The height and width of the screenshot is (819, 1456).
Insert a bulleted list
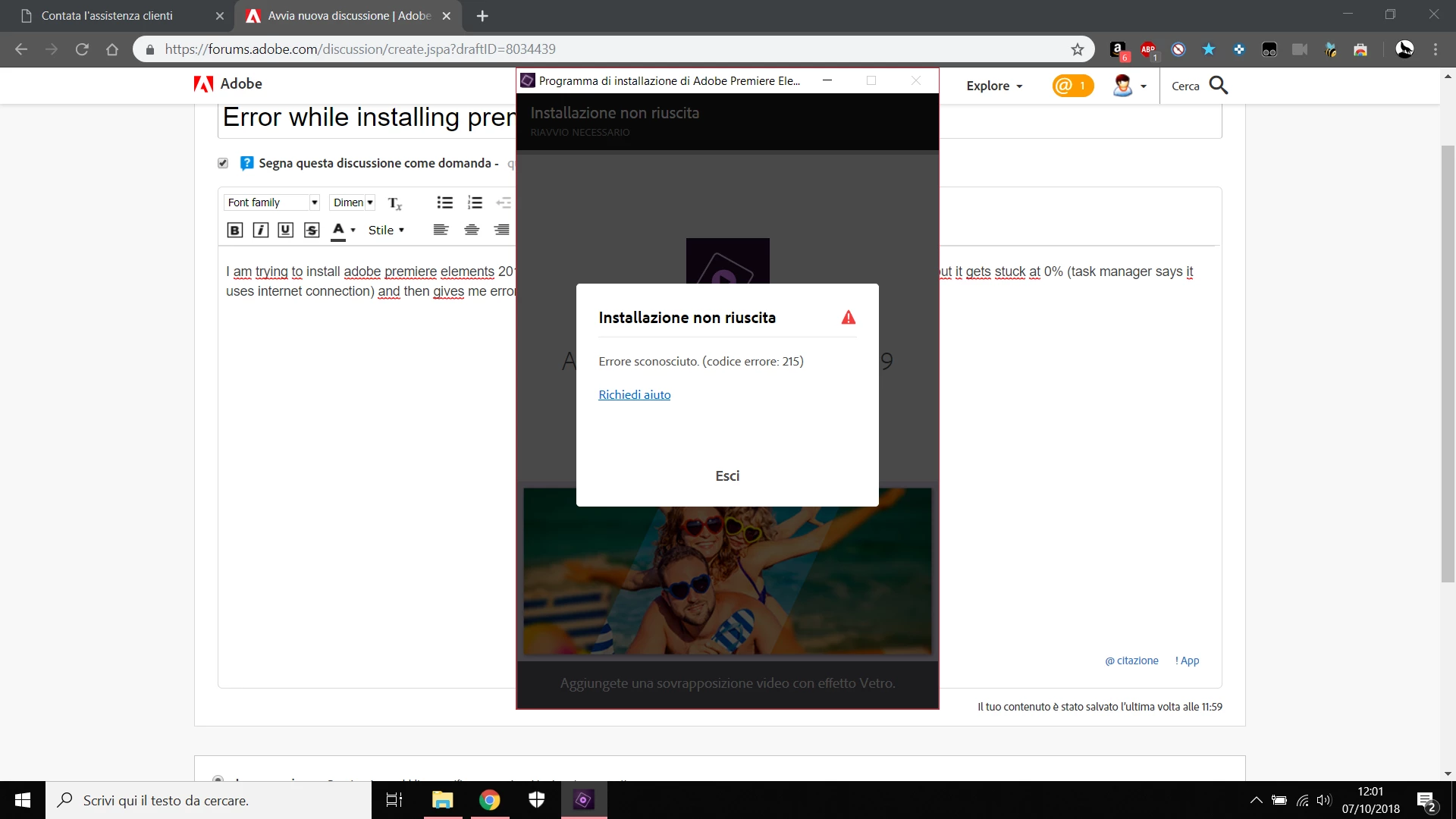445,202
